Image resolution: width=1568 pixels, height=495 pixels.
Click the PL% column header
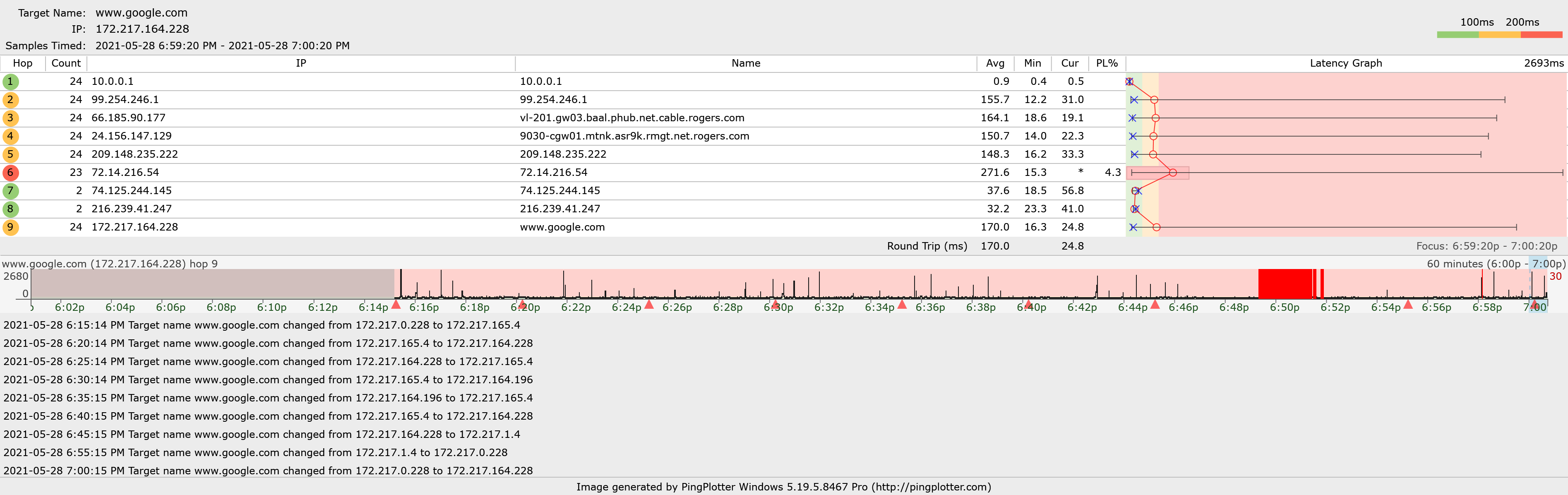click(1107, 63)
